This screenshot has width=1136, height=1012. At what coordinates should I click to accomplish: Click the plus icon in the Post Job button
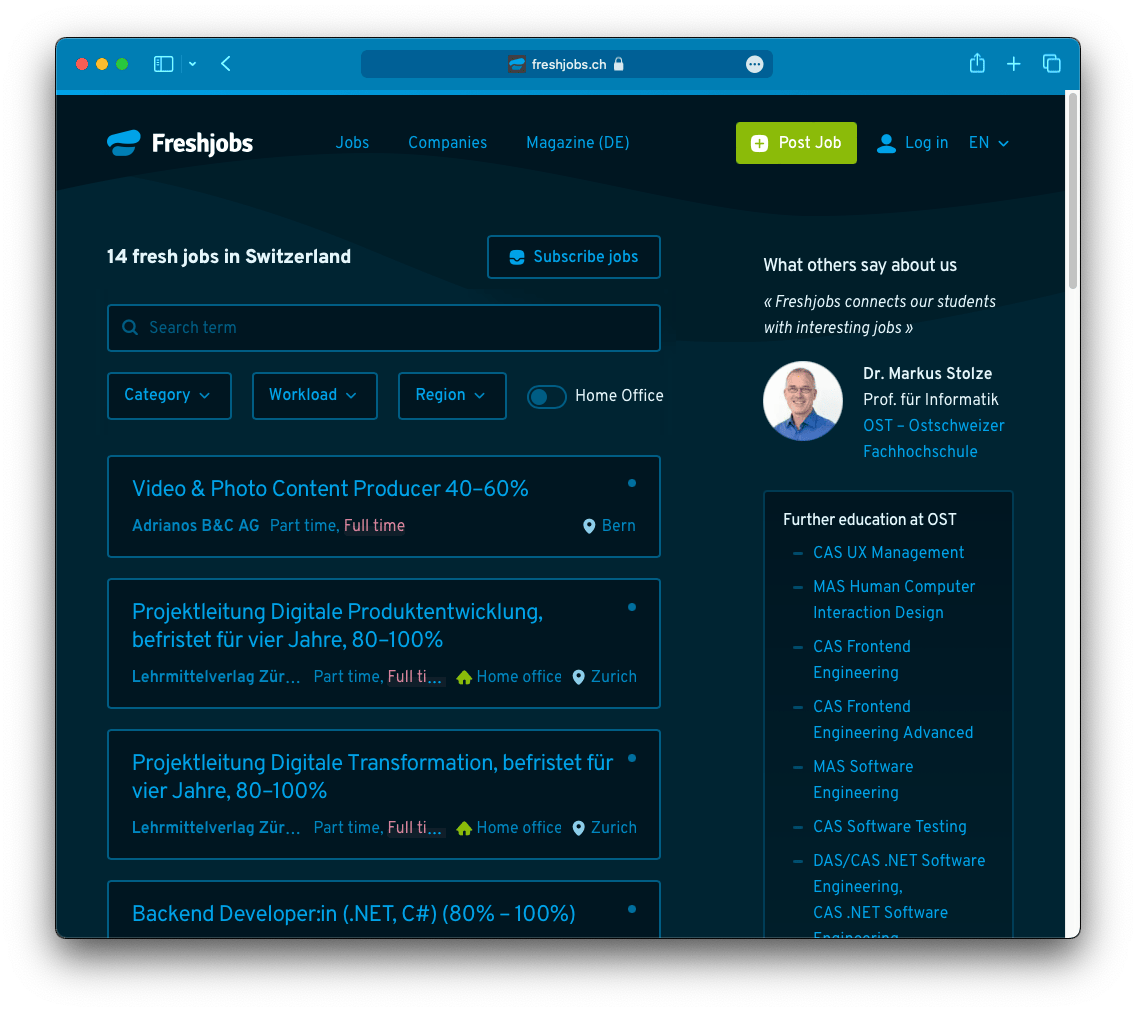759,143
